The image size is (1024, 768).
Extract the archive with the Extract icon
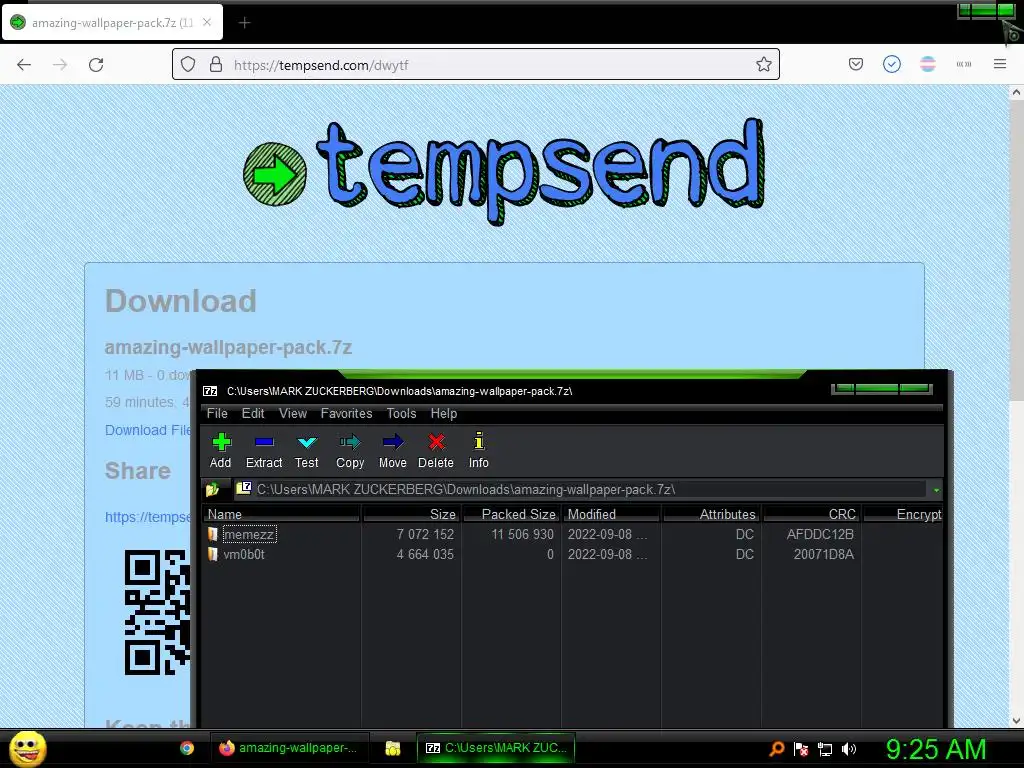[x=264, y=451]
